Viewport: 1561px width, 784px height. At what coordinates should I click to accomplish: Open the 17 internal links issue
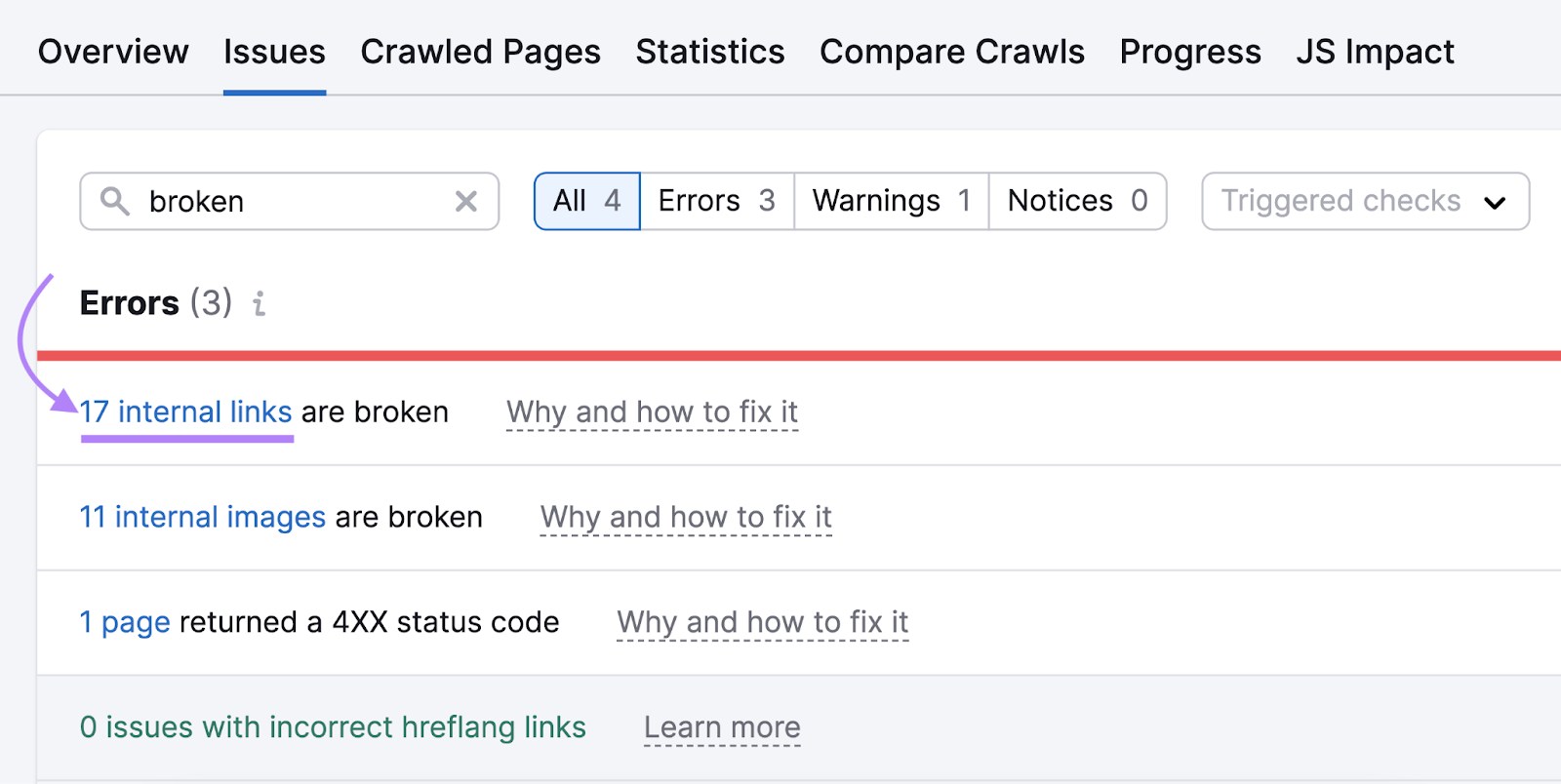[x=186, y=412]
